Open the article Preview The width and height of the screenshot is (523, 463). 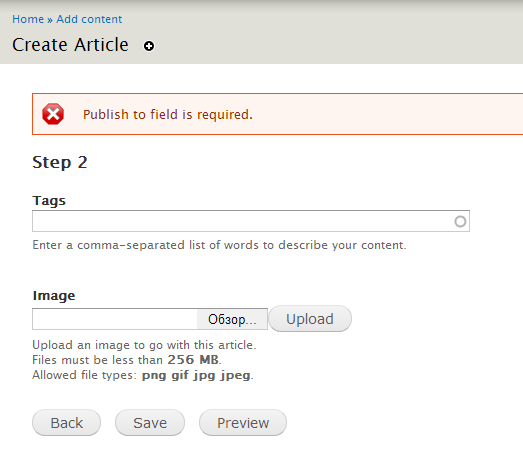(243, 423)
